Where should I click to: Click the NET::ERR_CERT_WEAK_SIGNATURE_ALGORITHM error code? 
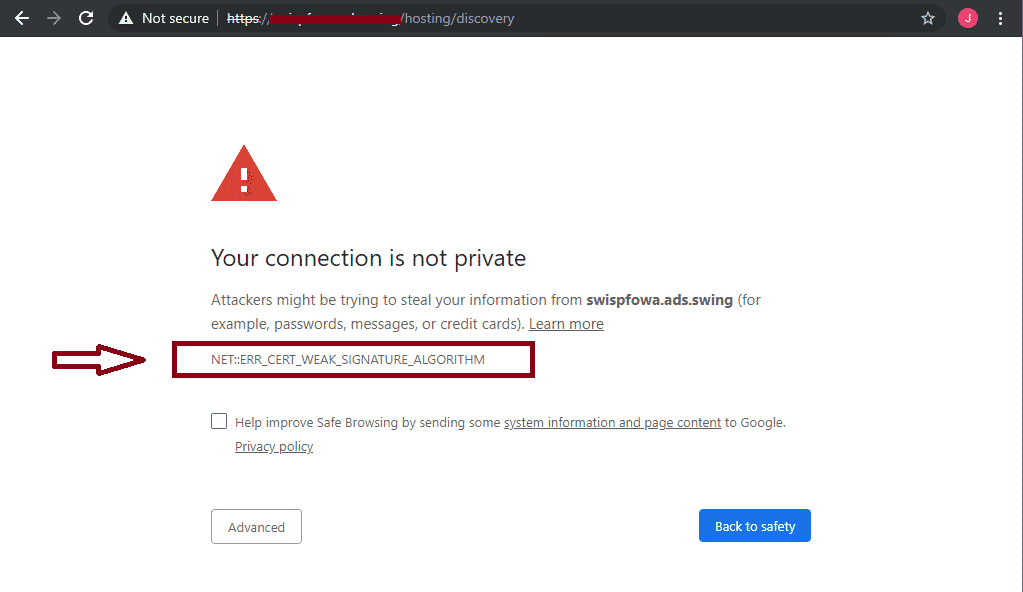tap(348, 360)
